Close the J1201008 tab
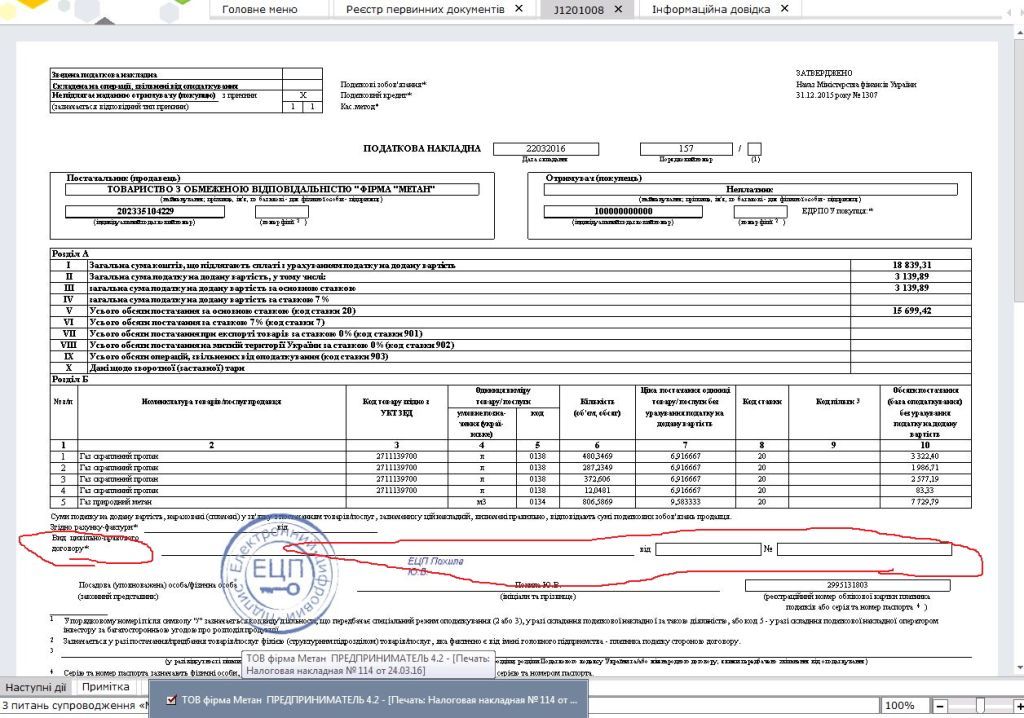Screen dimensions: 1024x718 pyautogui.click(x=618, y=9)
